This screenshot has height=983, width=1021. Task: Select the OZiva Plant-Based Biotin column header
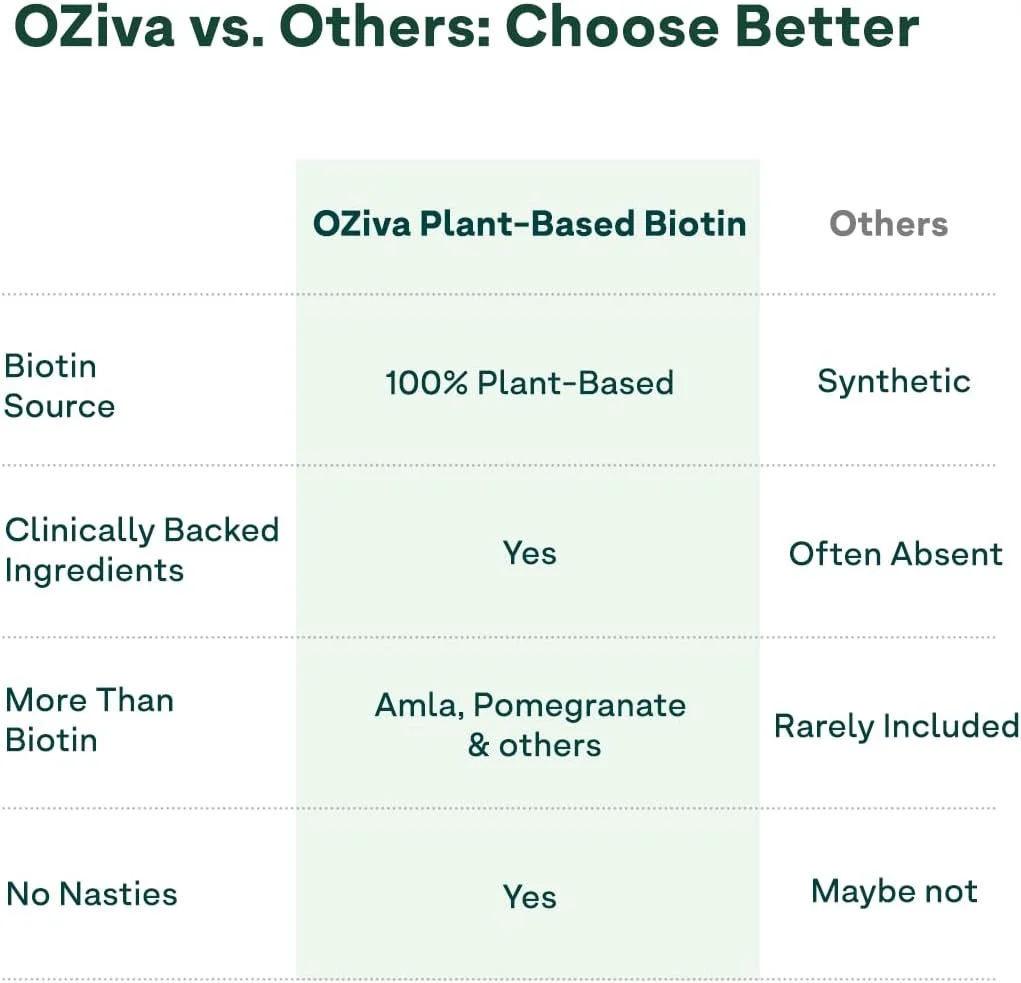529,223
